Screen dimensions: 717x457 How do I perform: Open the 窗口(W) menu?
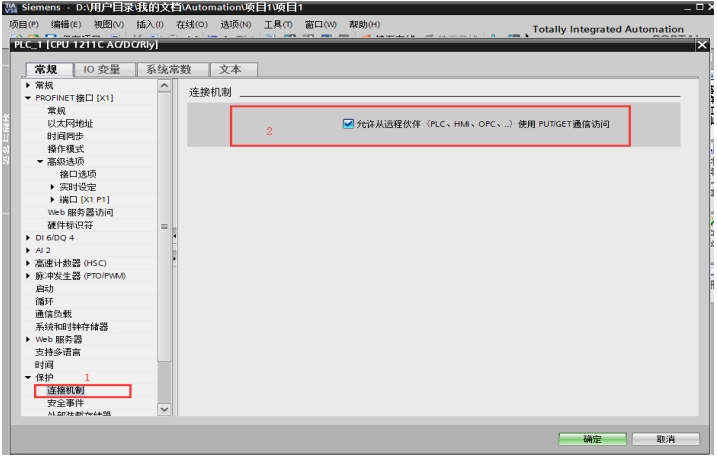coord(321,24)
